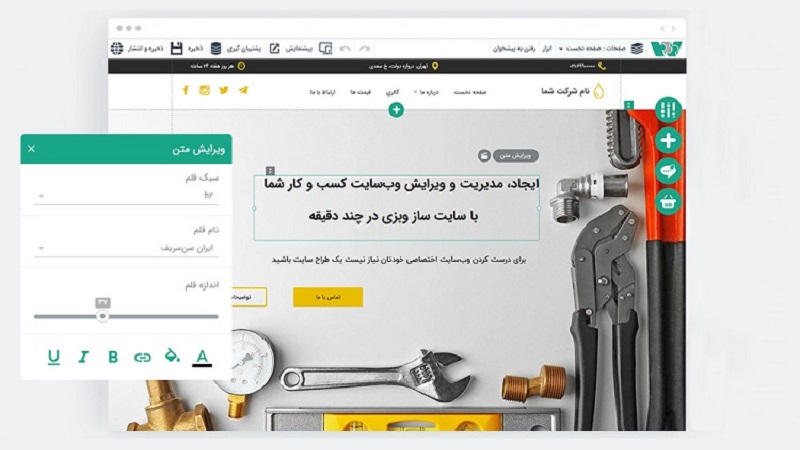Image resolution: width=800 pixels, height=450 pixels.
Task: Open the shopping basket icon on right sidebar
Action: [x=668, y=203]
